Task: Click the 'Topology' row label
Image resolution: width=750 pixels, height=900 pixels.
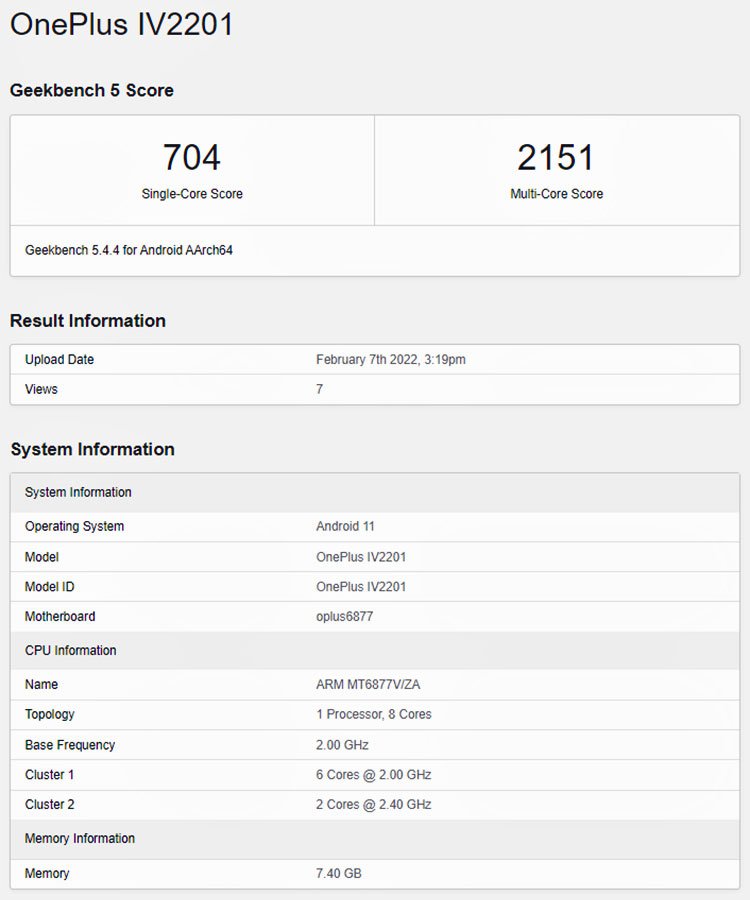Action: [x=49, y=714]
